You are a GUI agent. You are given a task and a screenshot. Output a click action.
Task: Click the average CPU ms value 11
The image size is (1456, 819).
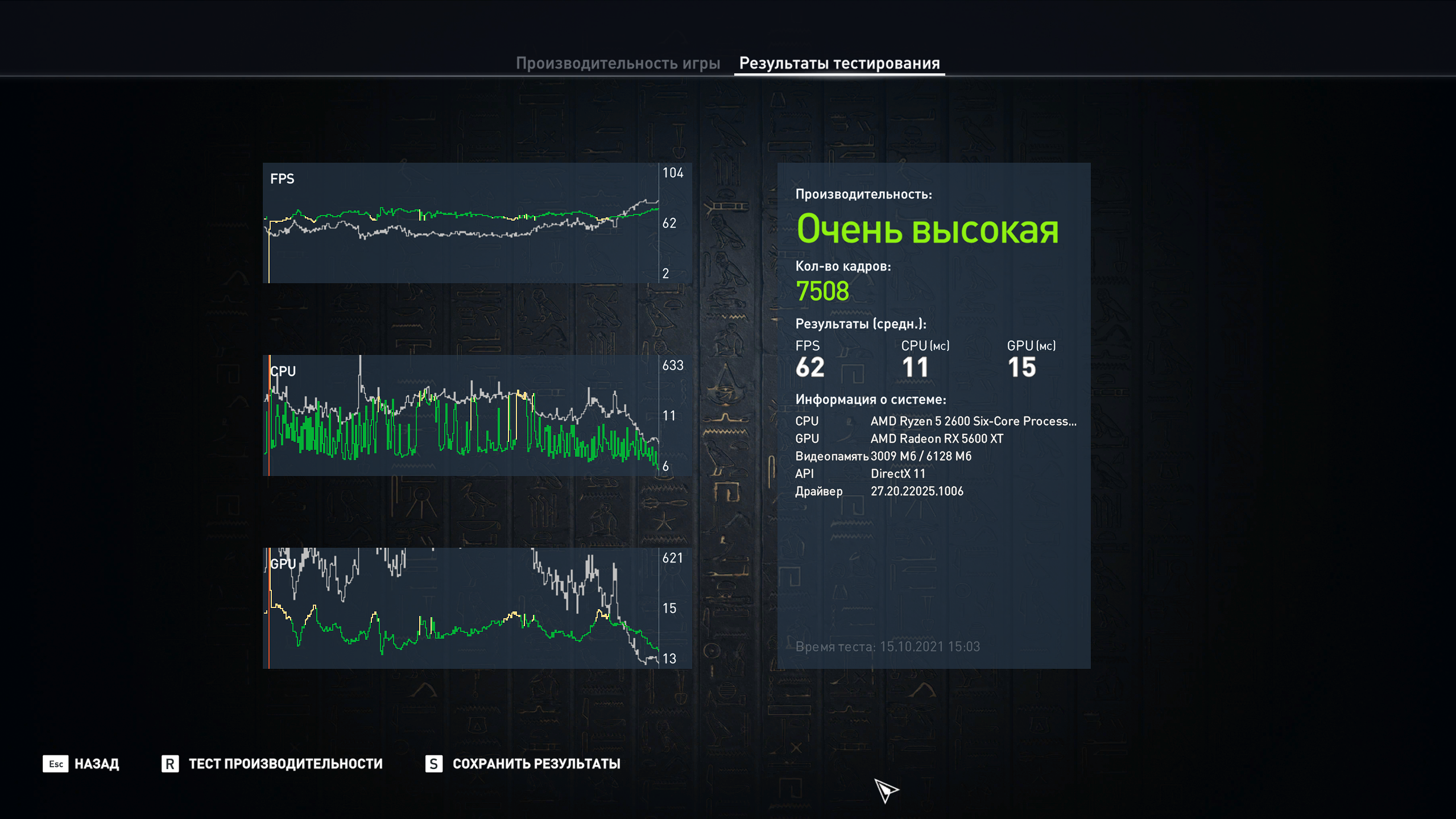[x=915, y=367]
